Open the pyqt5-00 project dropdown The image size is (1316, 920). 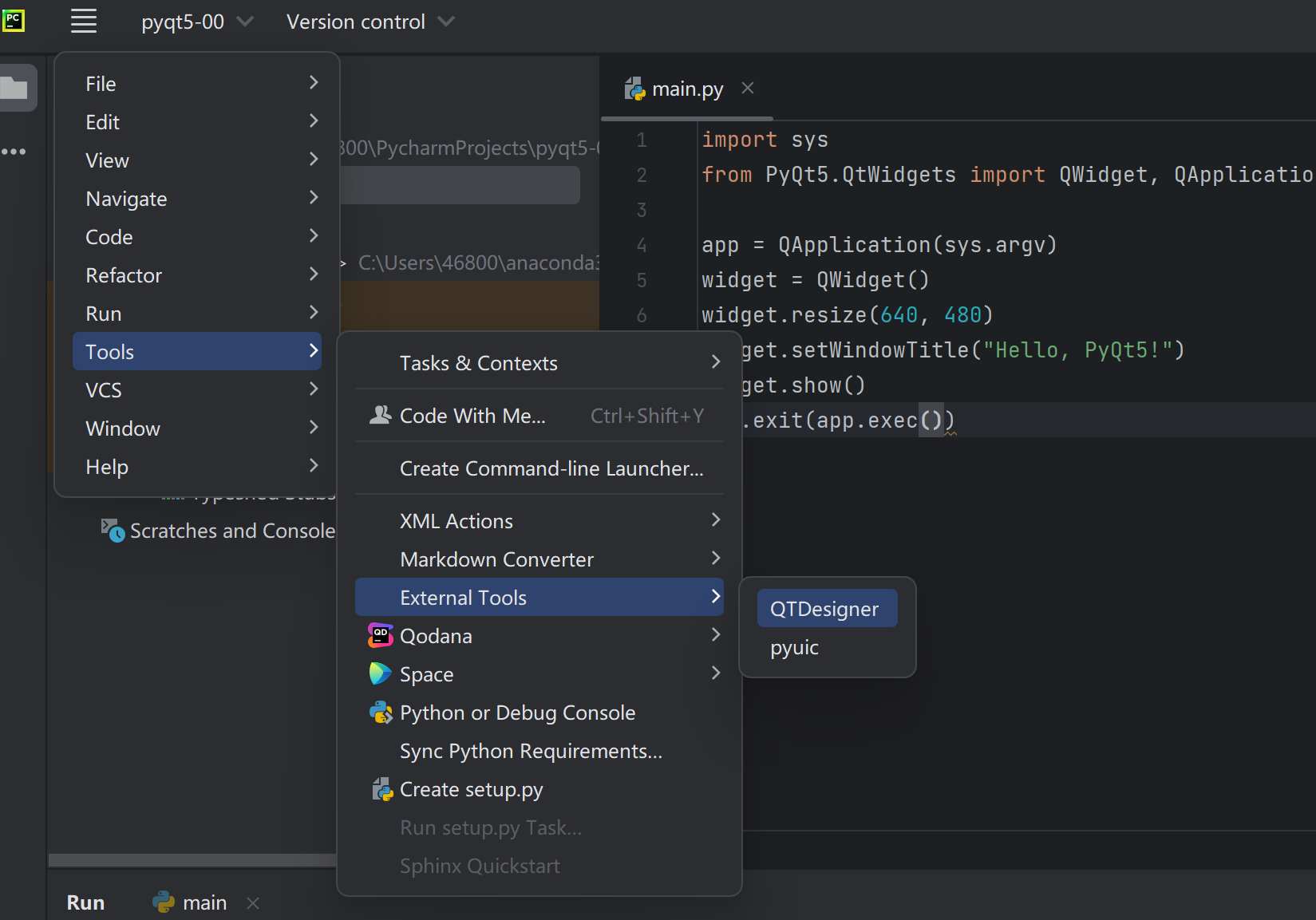coord(197,22)
